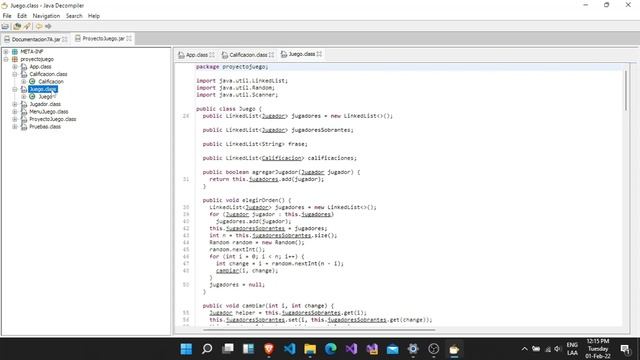640x360 pixels.
Task: Switch to the App.class editor tab
Action: (x=196, y=54)
